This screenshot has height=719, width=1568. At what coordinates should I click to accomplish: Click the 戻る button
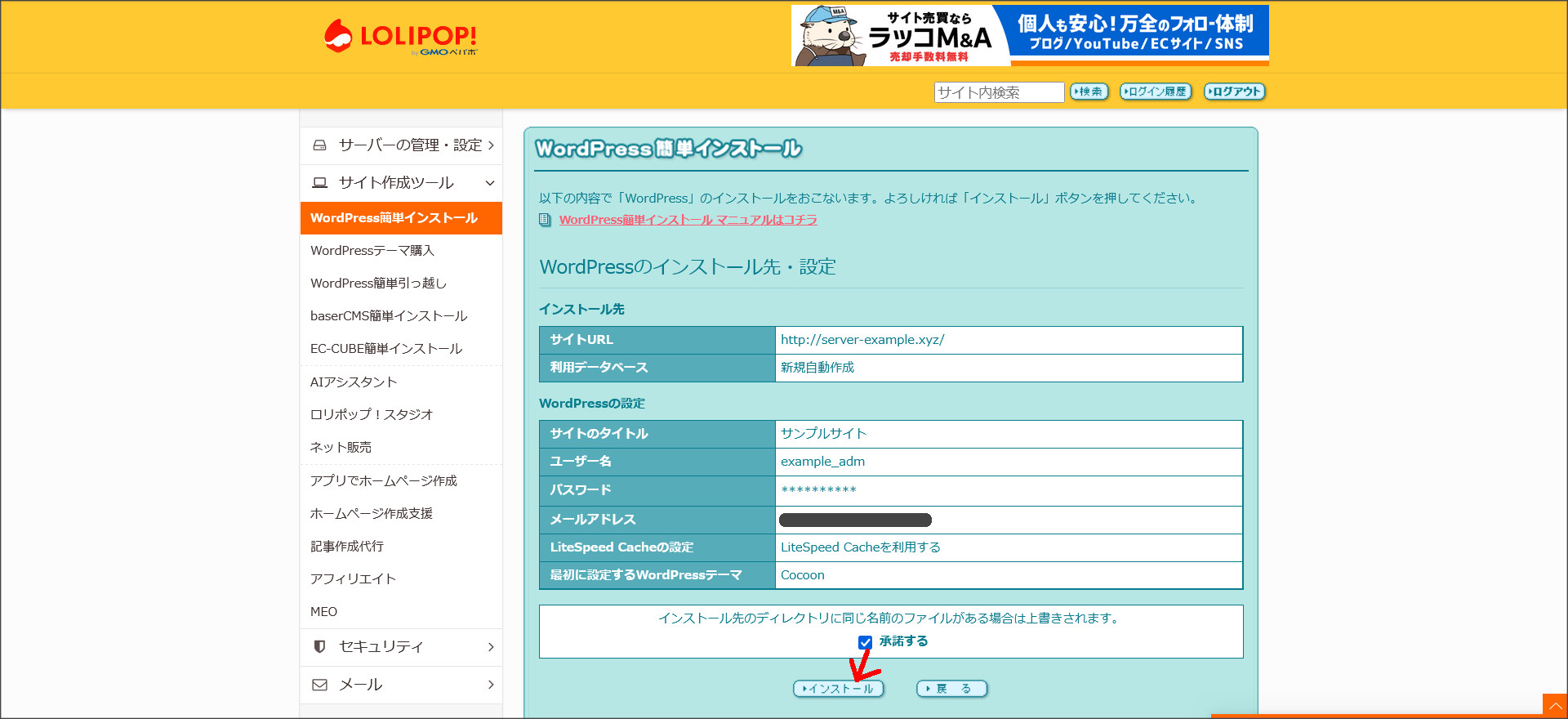952,689
